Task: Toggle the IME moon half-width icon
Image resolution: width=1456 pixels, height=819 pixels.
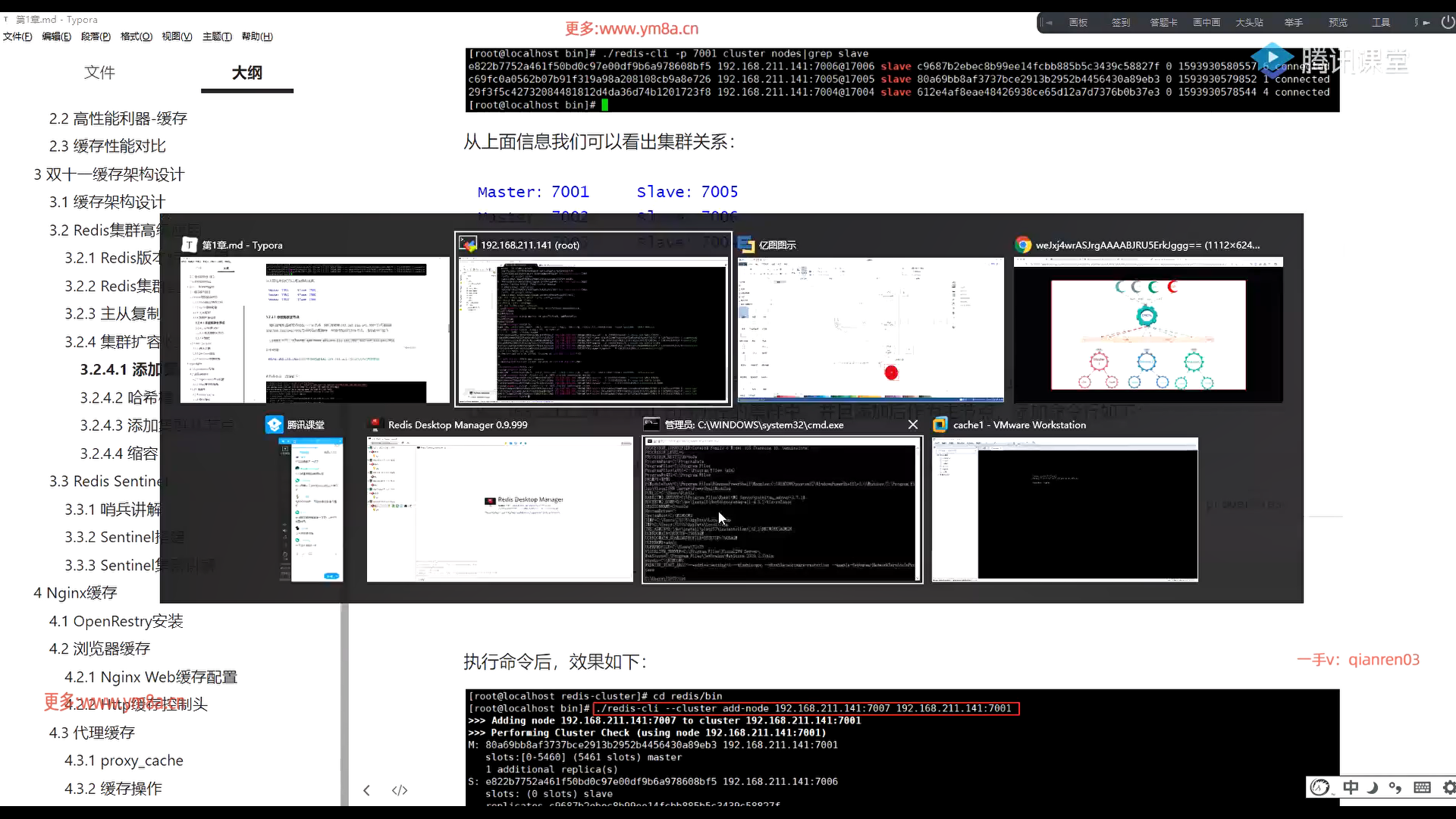Action: coord(1373,787)
